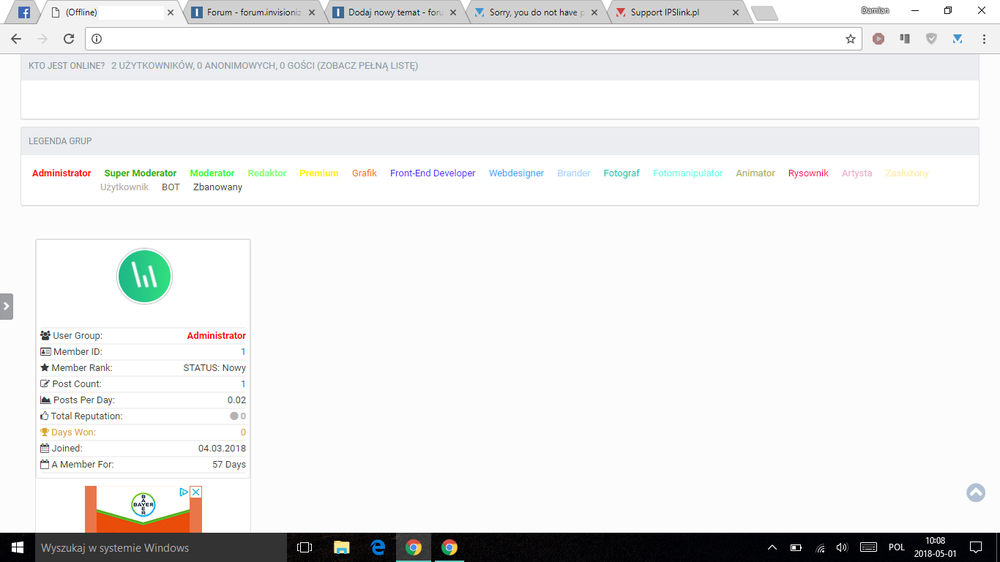The image size is (1000, 562).
Task: Reload the page
Action: [x=68, y=39]
